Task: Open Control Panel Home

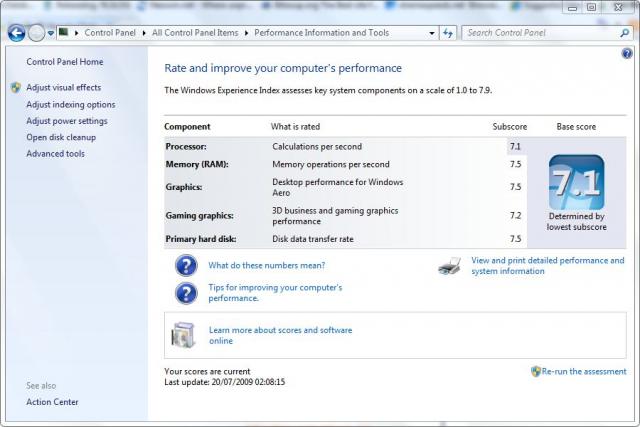Action: pyautogui.click(x=64, y=62)
